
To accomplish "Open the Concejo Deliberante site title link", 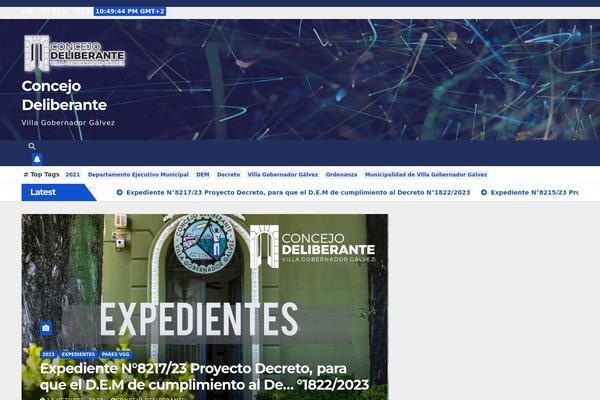I will pyautogui.click(x=64, y=95).
